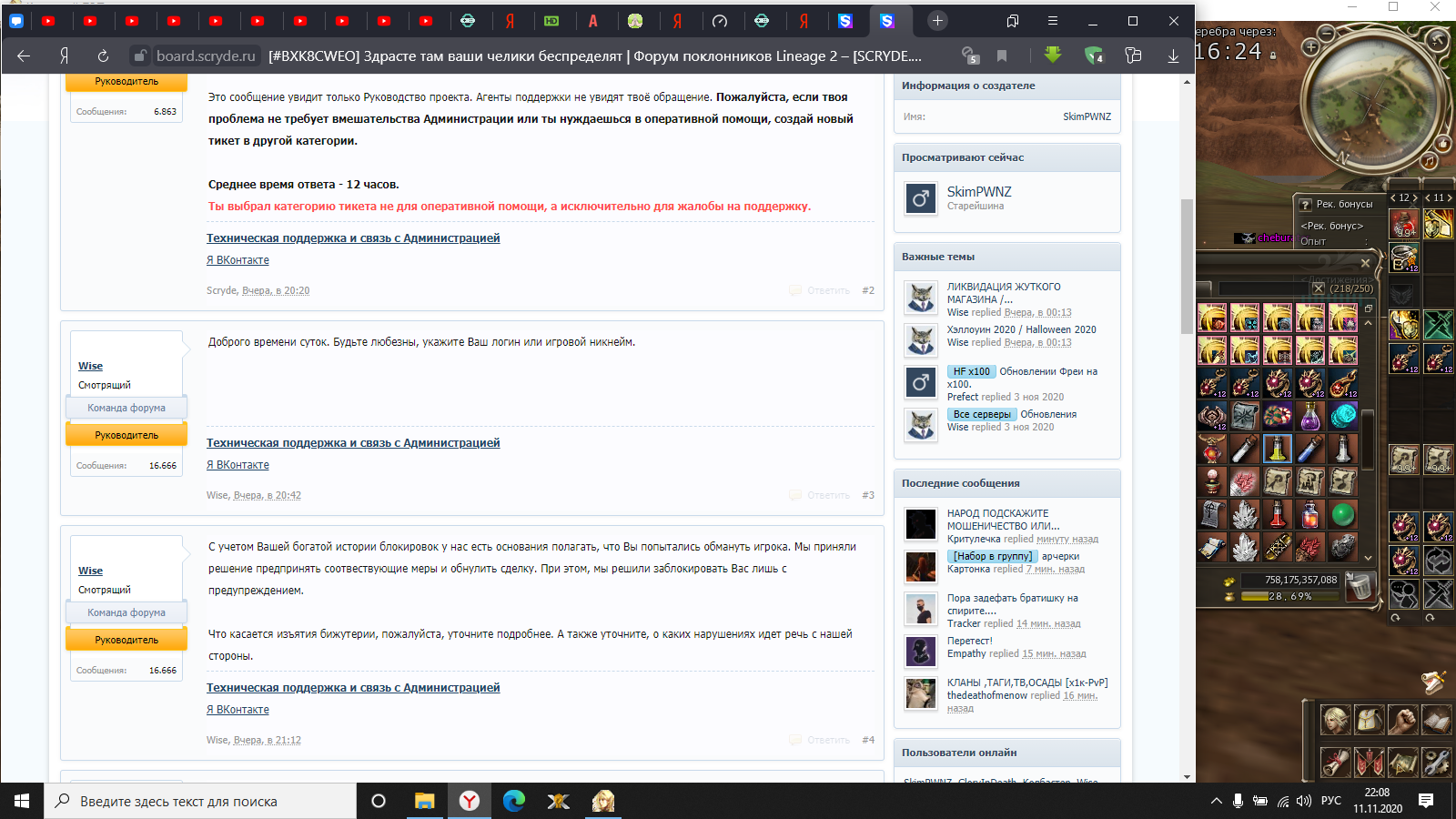Open the НАРОД ПОДСКАЖИТЕ МОШЕНИЧЕСТВО thread
This screenshot has height=819, width=1456.
(1002, 520)
